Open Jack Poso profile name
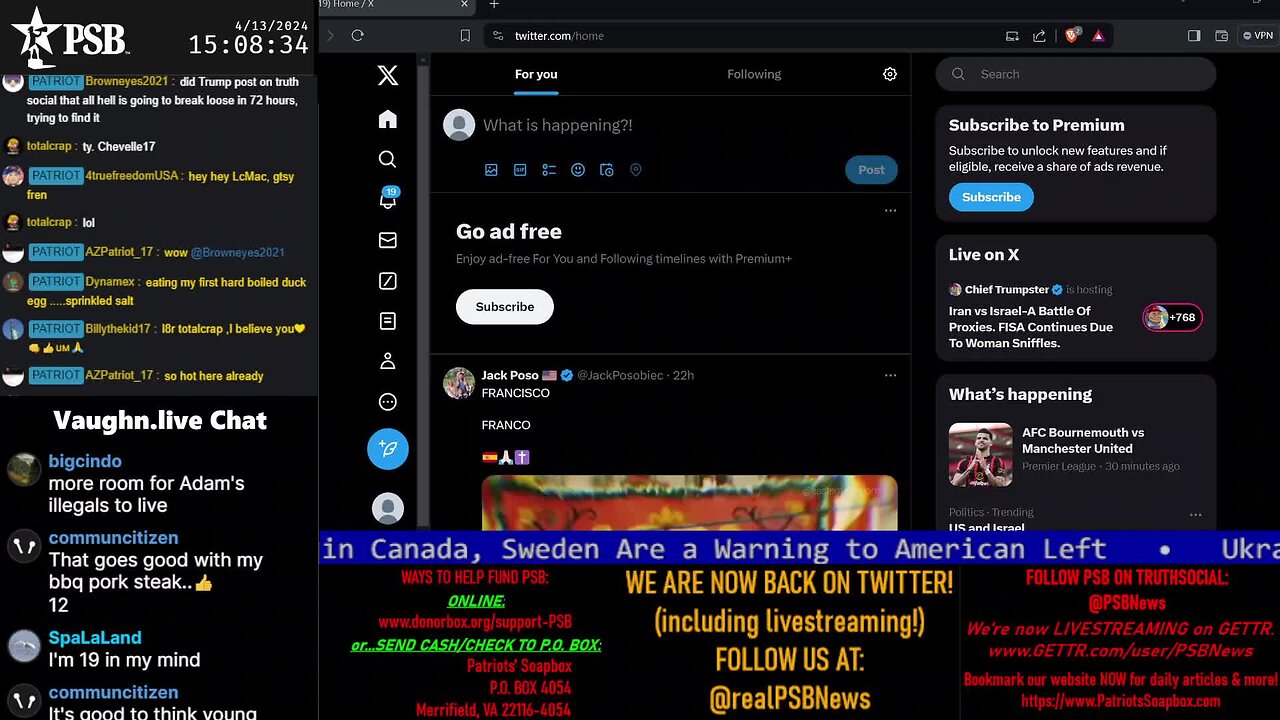 click(510, 375)
